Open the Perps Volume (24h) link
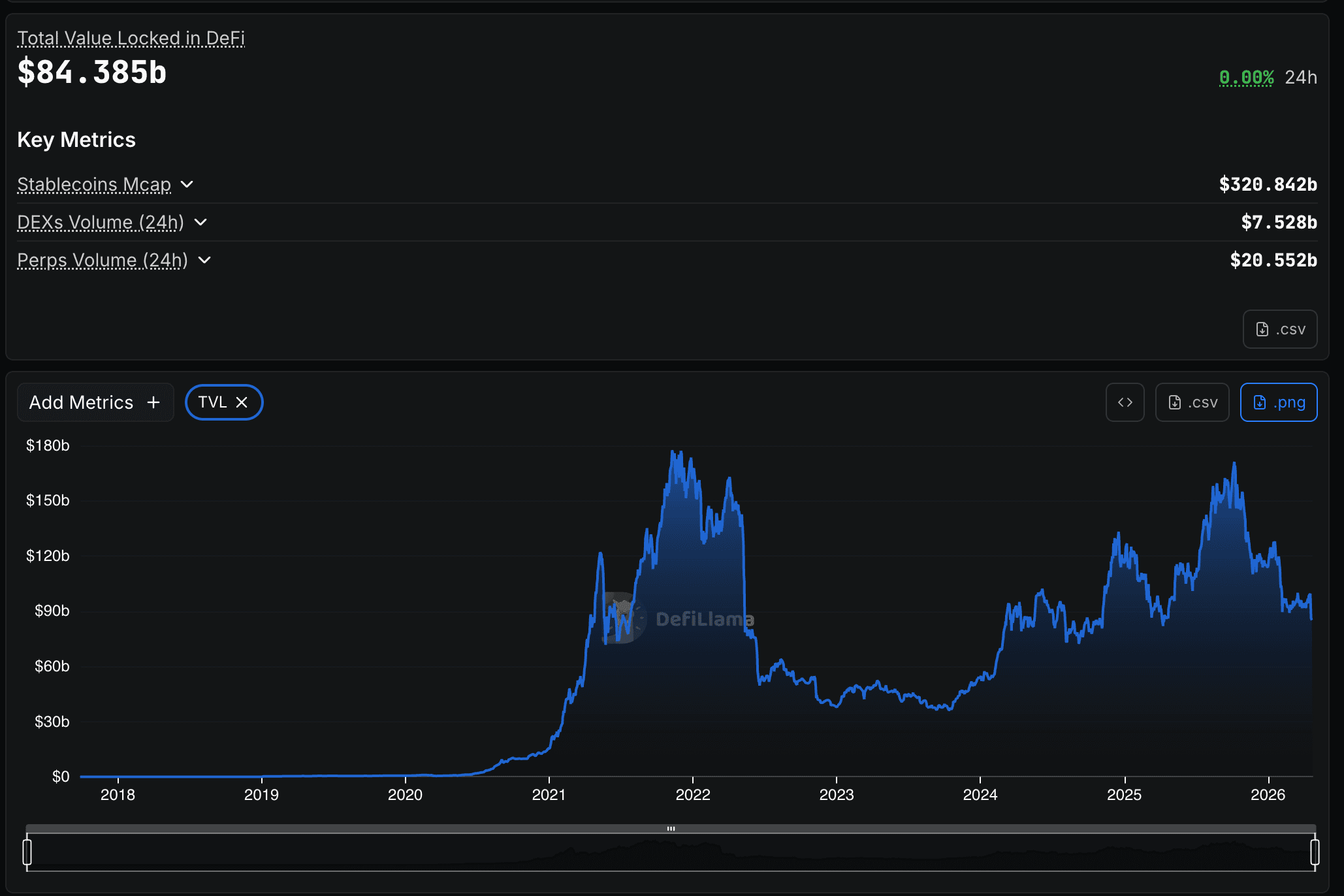Viewport: 1344px width, 896px height. click(x=103, y=260)
